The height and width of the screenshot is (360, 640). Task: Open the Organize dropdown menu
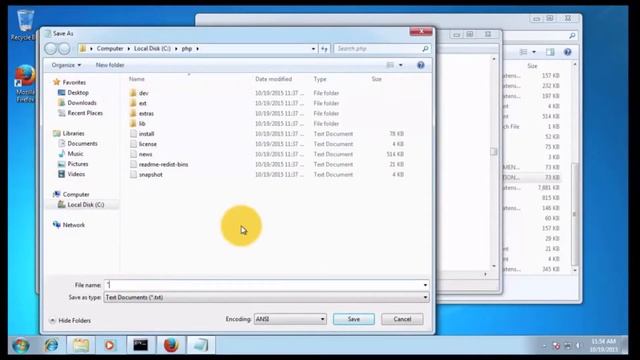click(66, 65)
